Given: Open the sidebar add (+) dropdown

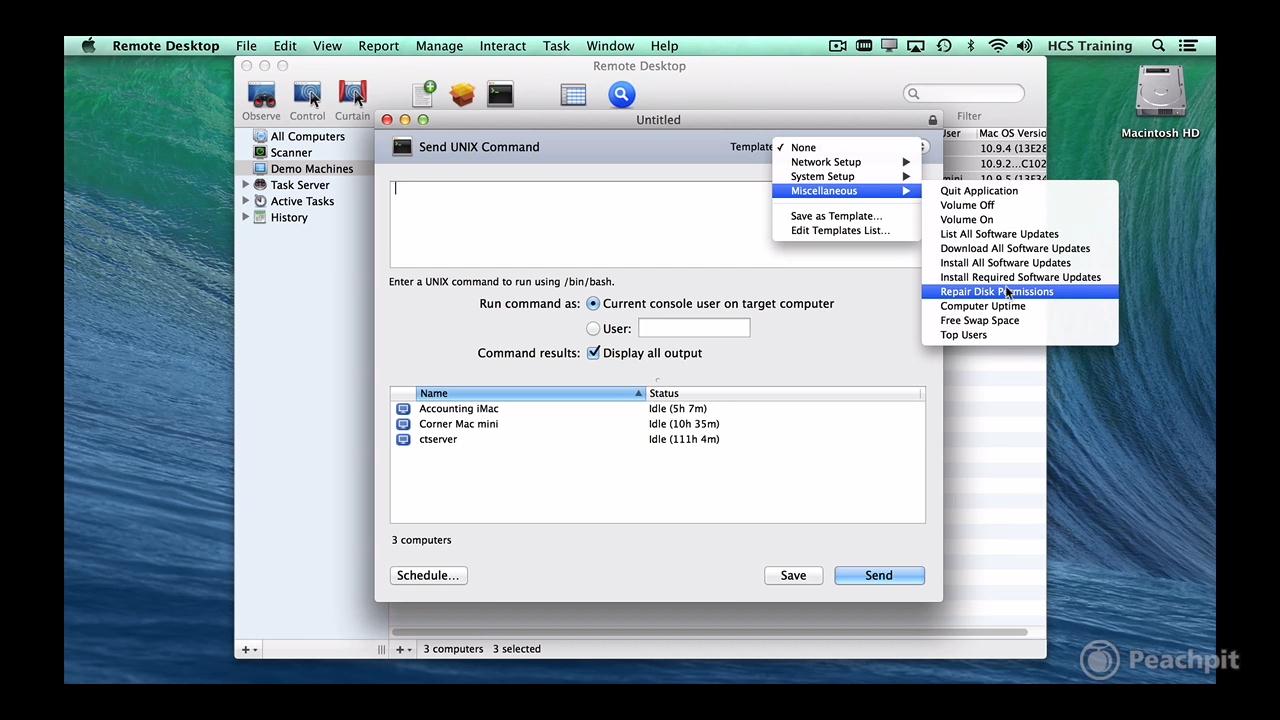Looking at the screenshot, I should click(249, 650).
